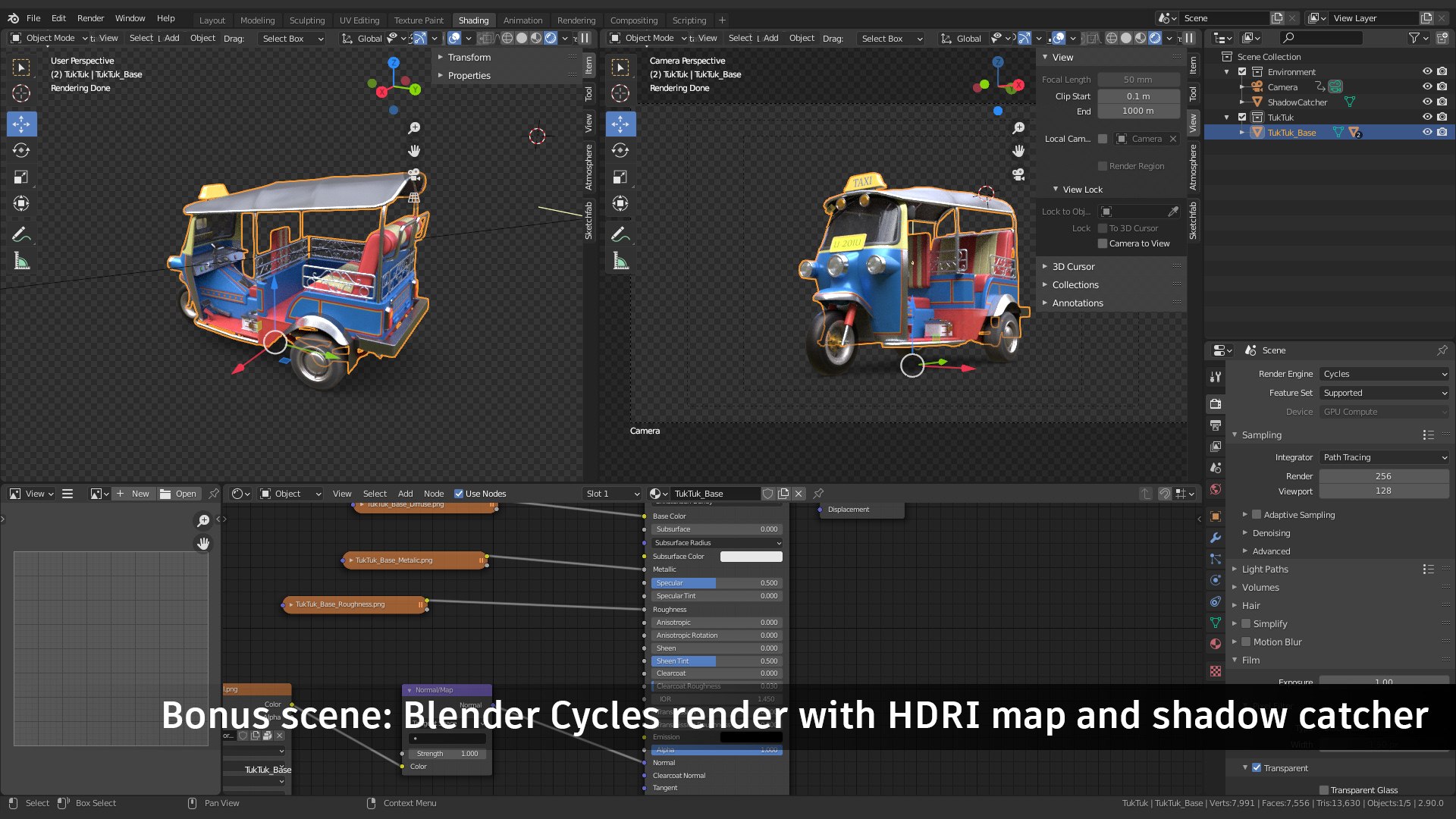Screen dimensions: 1456x819
Task: Open the Object Data properties green triangle tab
Action: (x=1216, y=623)
